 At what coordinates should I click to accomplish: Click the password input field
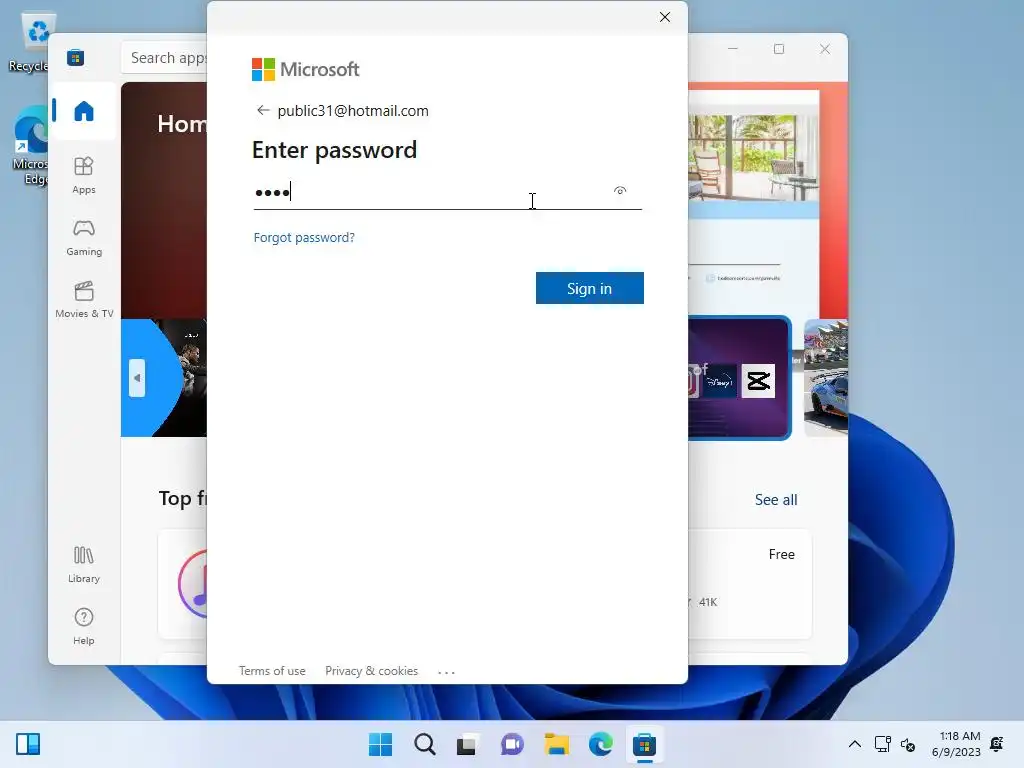pyautogui.click(x=447, y=192)
